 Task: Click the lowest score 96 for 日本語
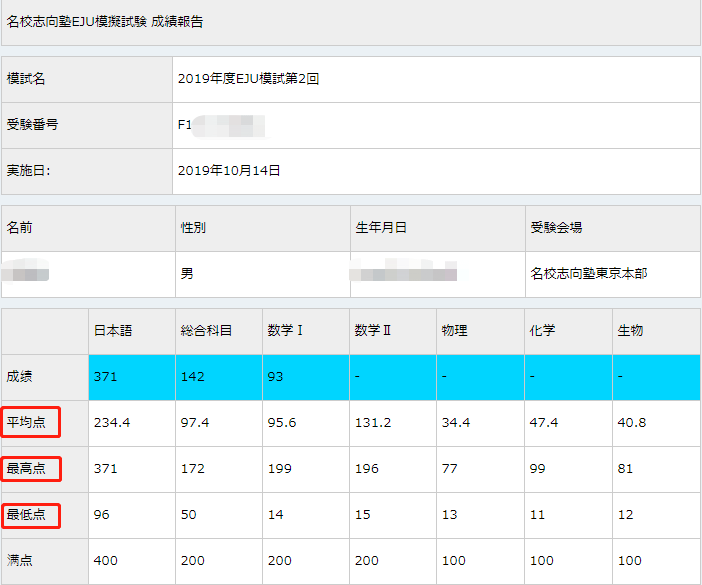[101, 515]
